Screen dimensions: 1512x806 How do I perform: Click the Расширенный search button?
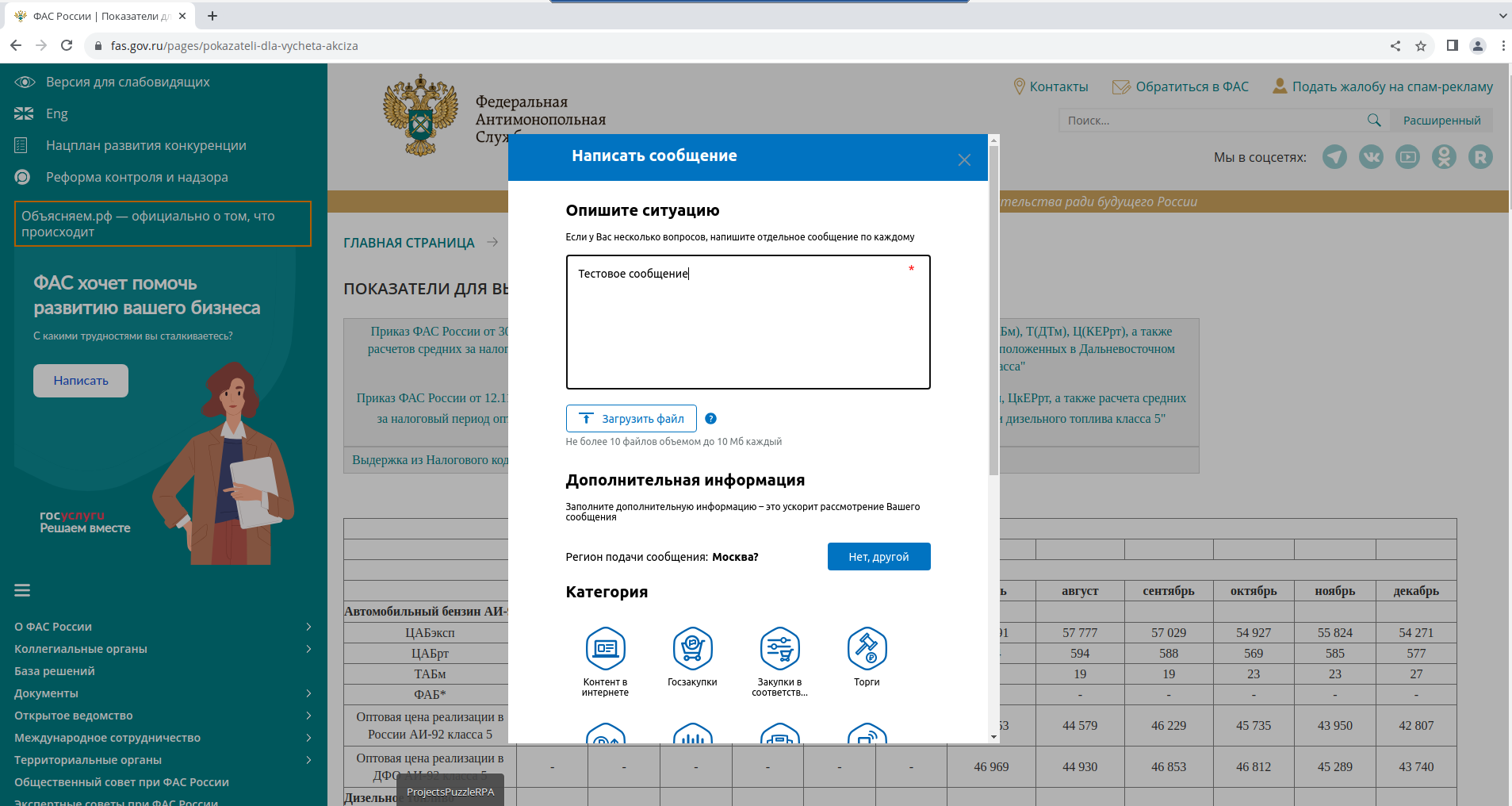(x=1441, y=121)
